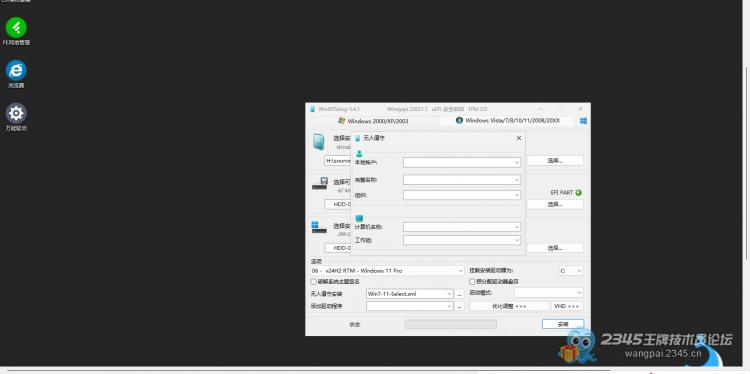Close the 无人值守 dialog
This screenshot has width=750, height=374.
[x=518, y=138]
